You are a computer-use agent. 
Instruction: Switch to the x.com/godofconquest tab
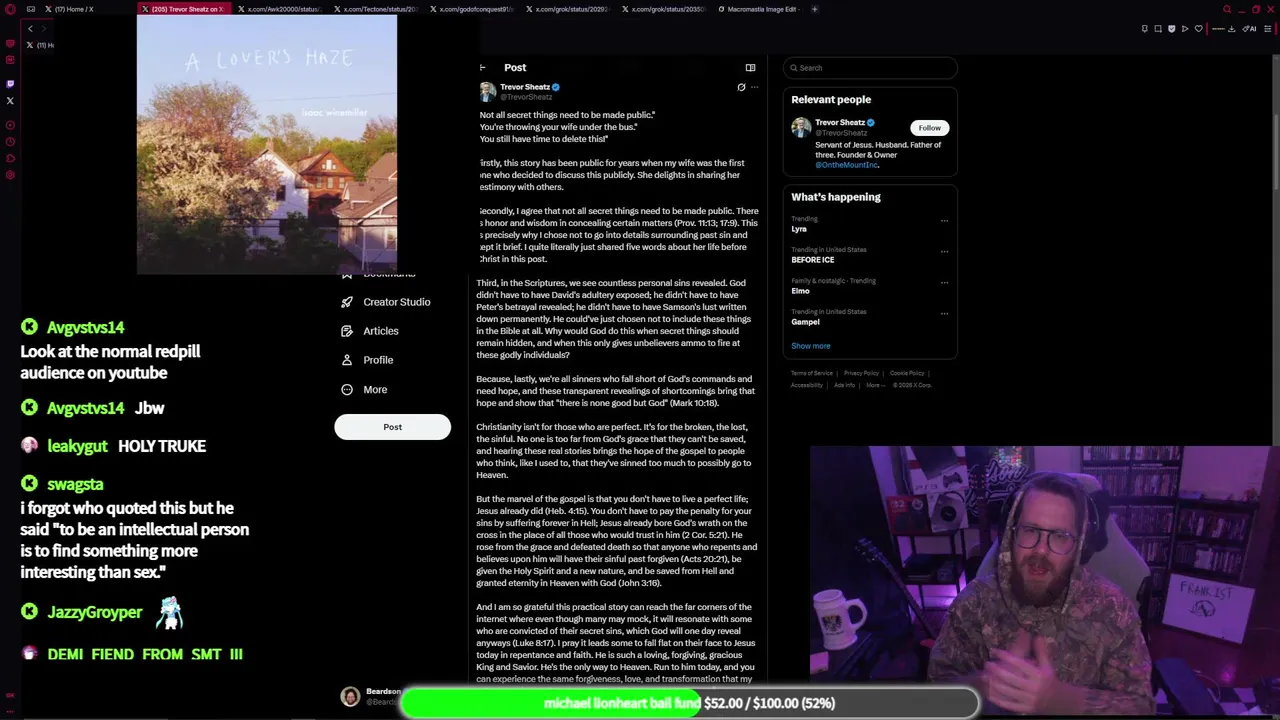coord(470,9)
